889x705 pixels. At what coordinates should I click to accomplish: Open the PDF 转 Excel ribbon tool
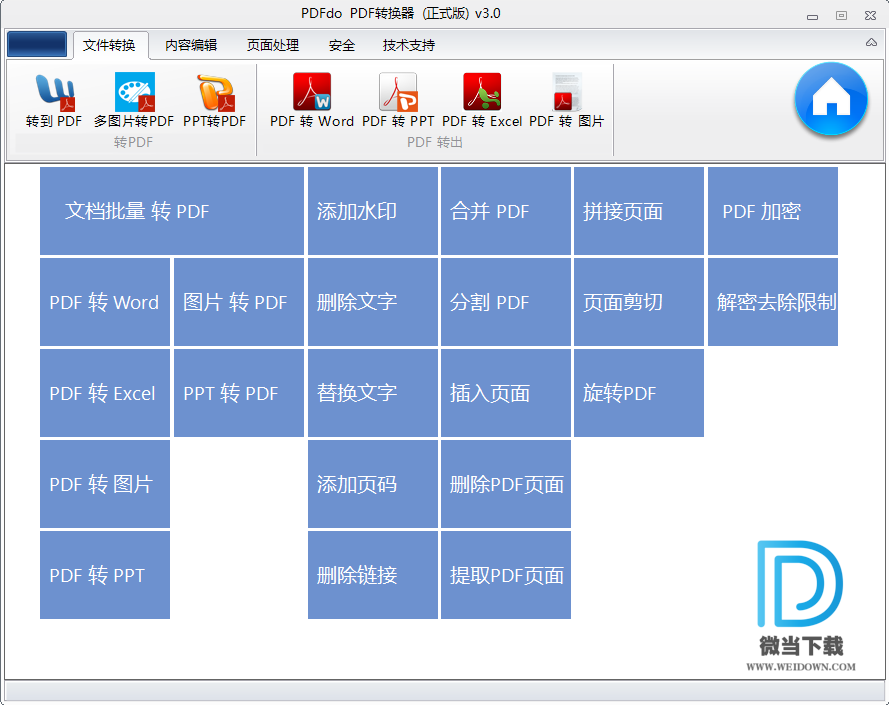(482, 101)
